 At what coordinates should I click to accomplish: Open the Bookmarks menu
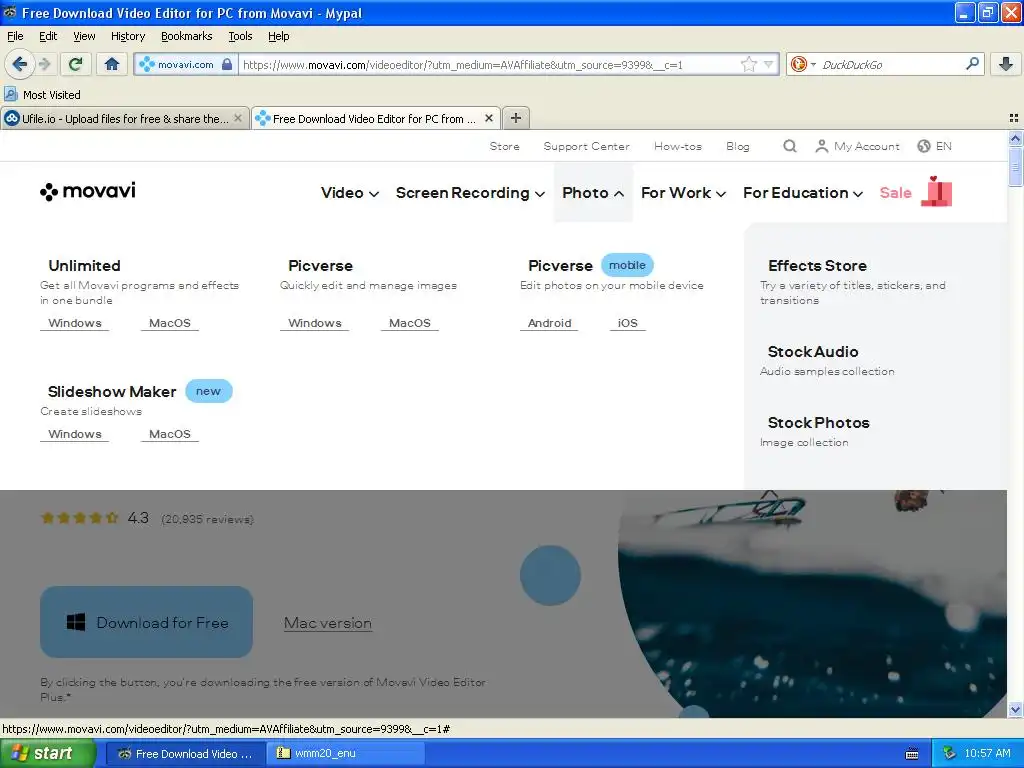[x=187, y=36]
